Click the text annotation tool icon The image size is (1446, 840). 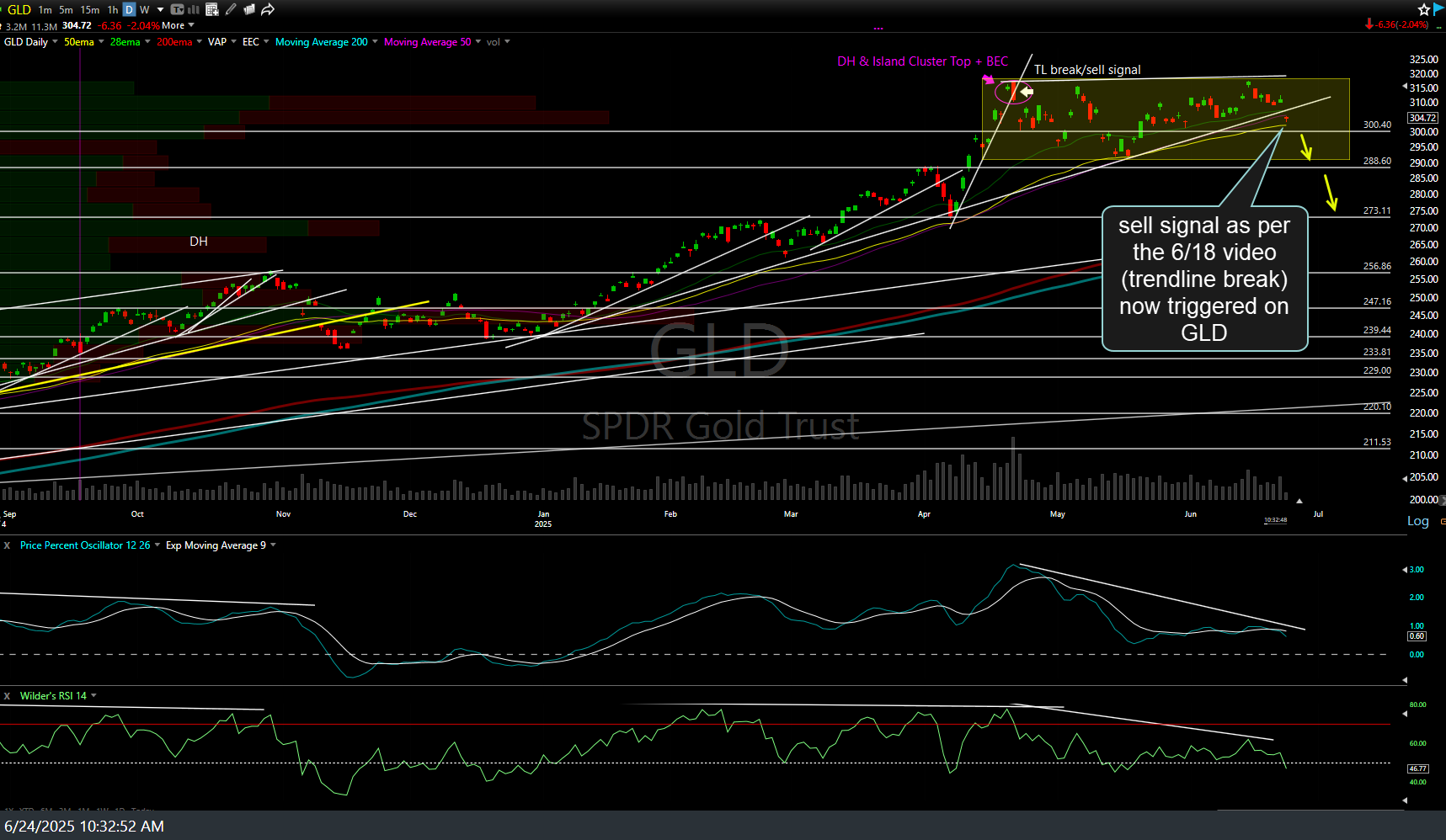click(177, 10)
